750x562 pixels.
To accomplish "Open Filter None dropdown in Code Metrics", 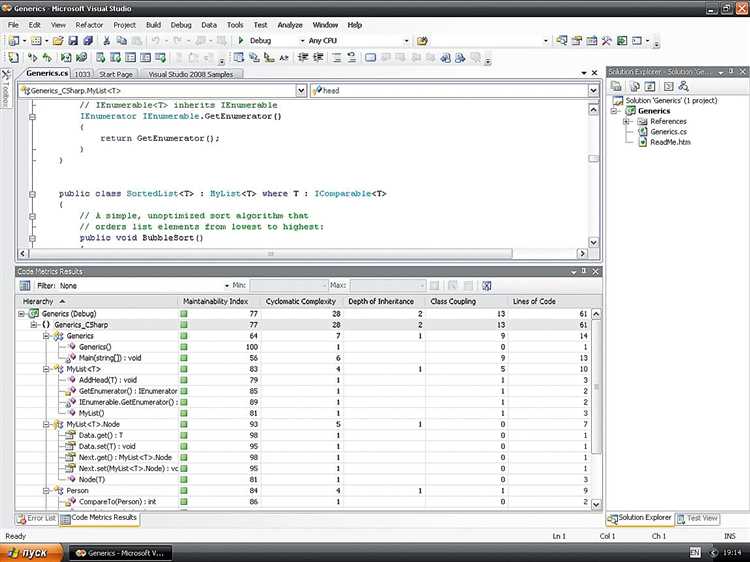I will [x=227, y=286].
